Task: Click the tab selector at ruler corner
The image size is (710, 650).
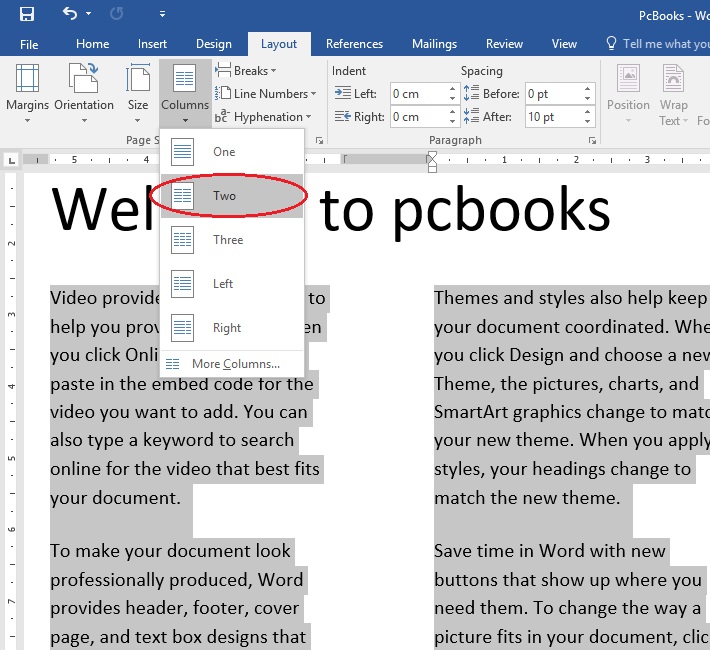Action: pyautogui.click(x=12, y=160)
